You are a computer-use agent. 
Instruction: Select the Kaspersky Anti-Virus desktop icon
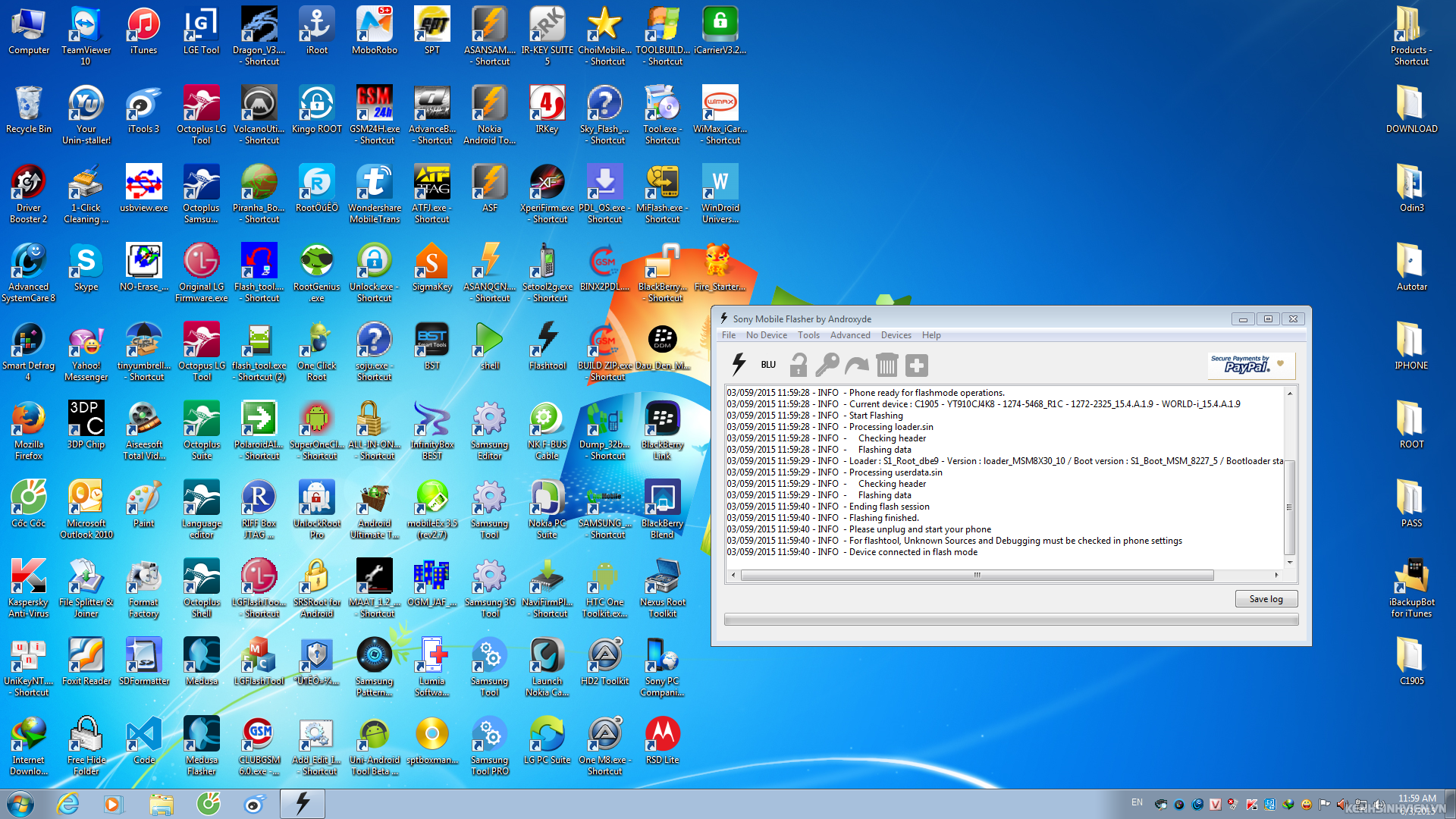pyautogui.click(x=28, y=588)
